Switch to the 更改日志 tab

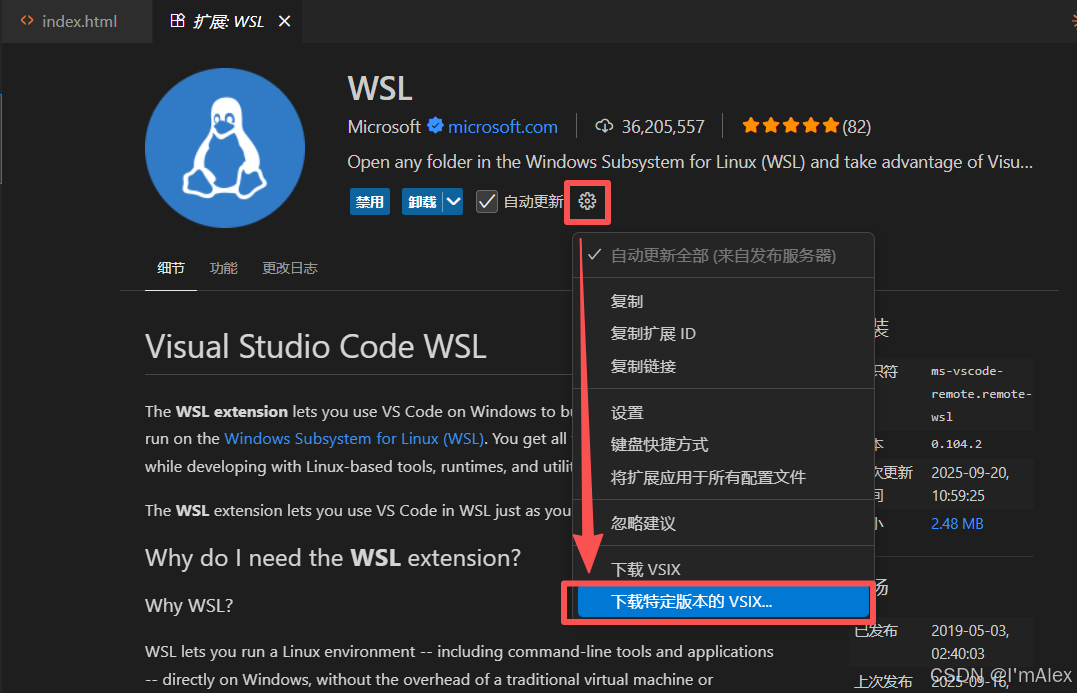pyautogui.click(x=290, y=268)
